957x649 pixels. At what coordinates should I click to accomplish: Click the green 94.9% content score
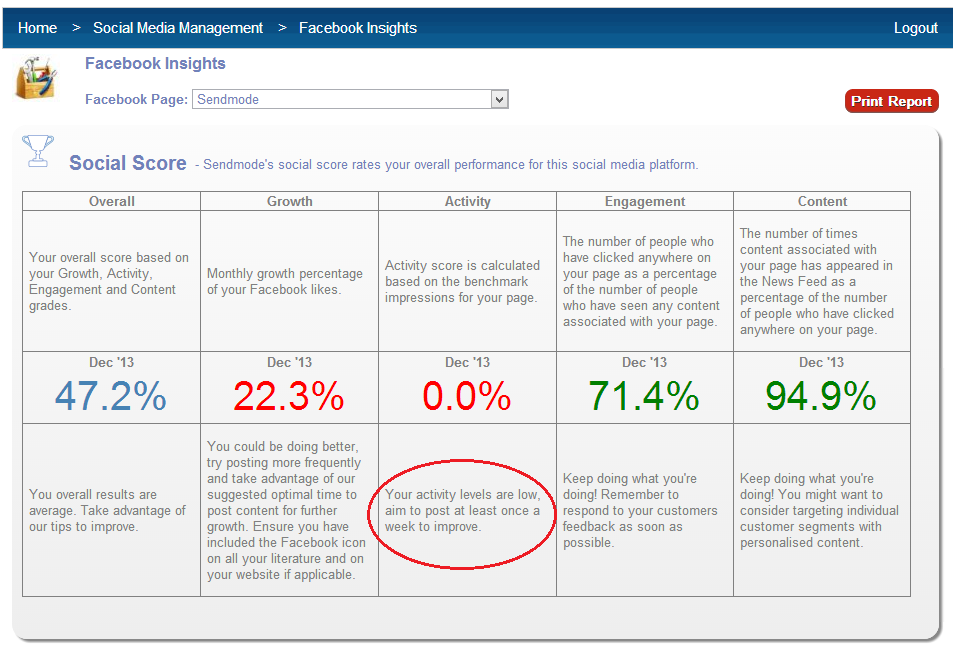[x=822, y=397]
